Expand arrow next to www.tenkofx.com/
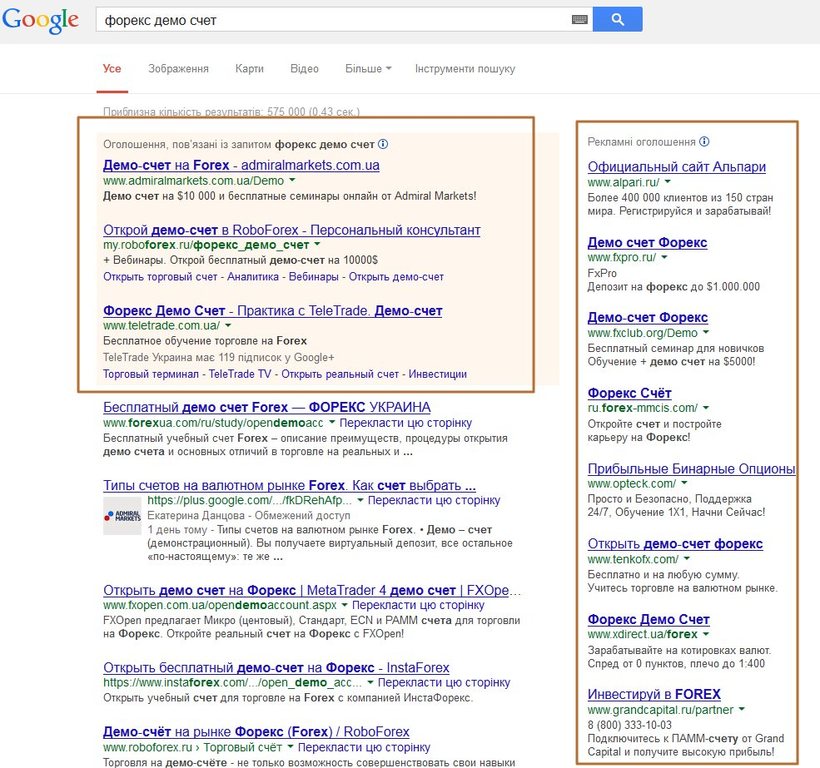 tap(687, 559)
